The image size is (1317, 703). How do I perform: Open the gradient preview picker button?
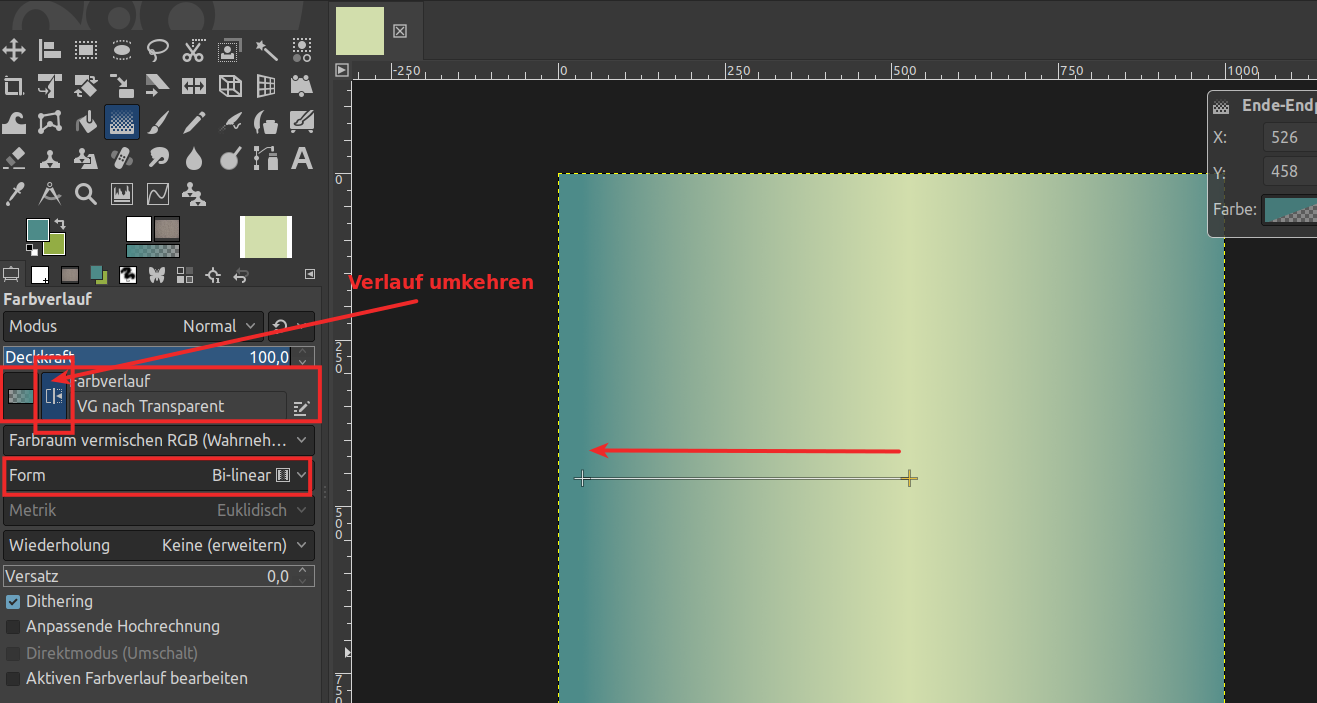(20, 396)
